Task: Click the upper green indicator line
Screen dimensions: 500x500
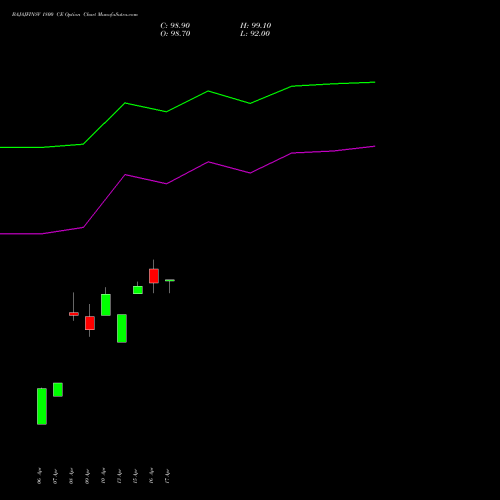Action: pos(187,101)
